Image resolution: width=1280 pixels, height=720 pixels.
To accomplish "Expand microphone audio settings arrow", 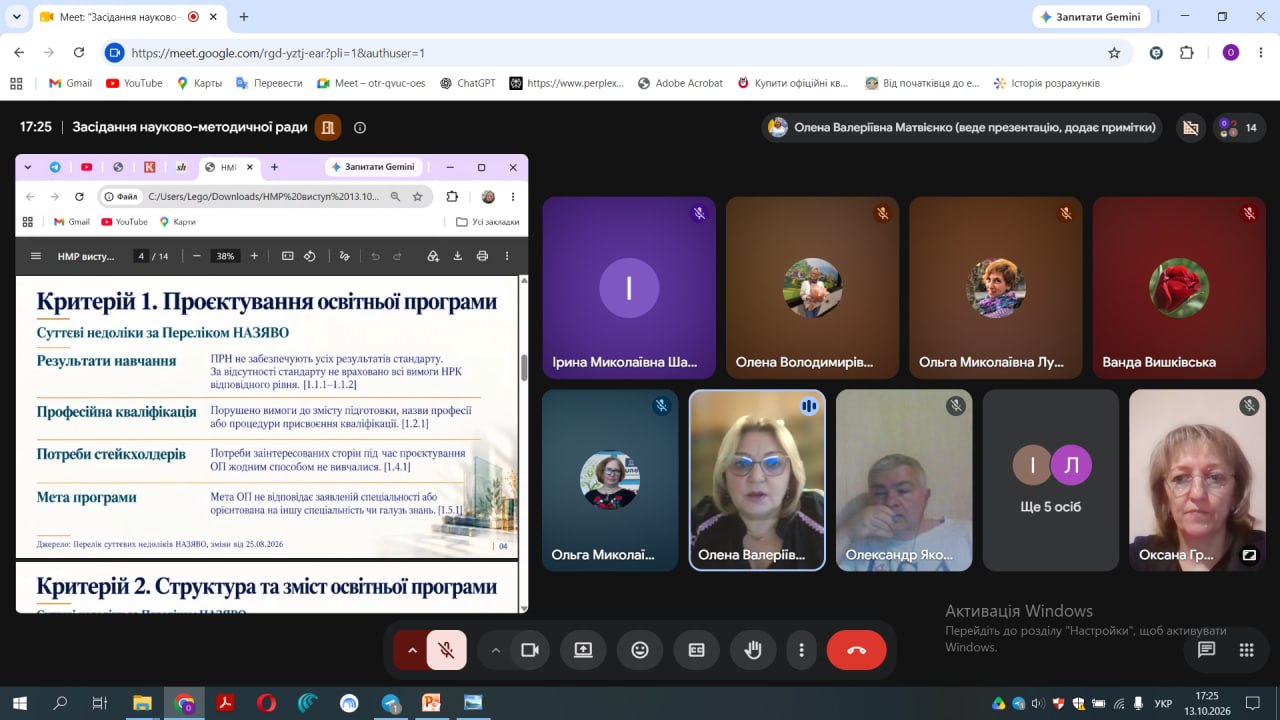I will click(411, 650).
